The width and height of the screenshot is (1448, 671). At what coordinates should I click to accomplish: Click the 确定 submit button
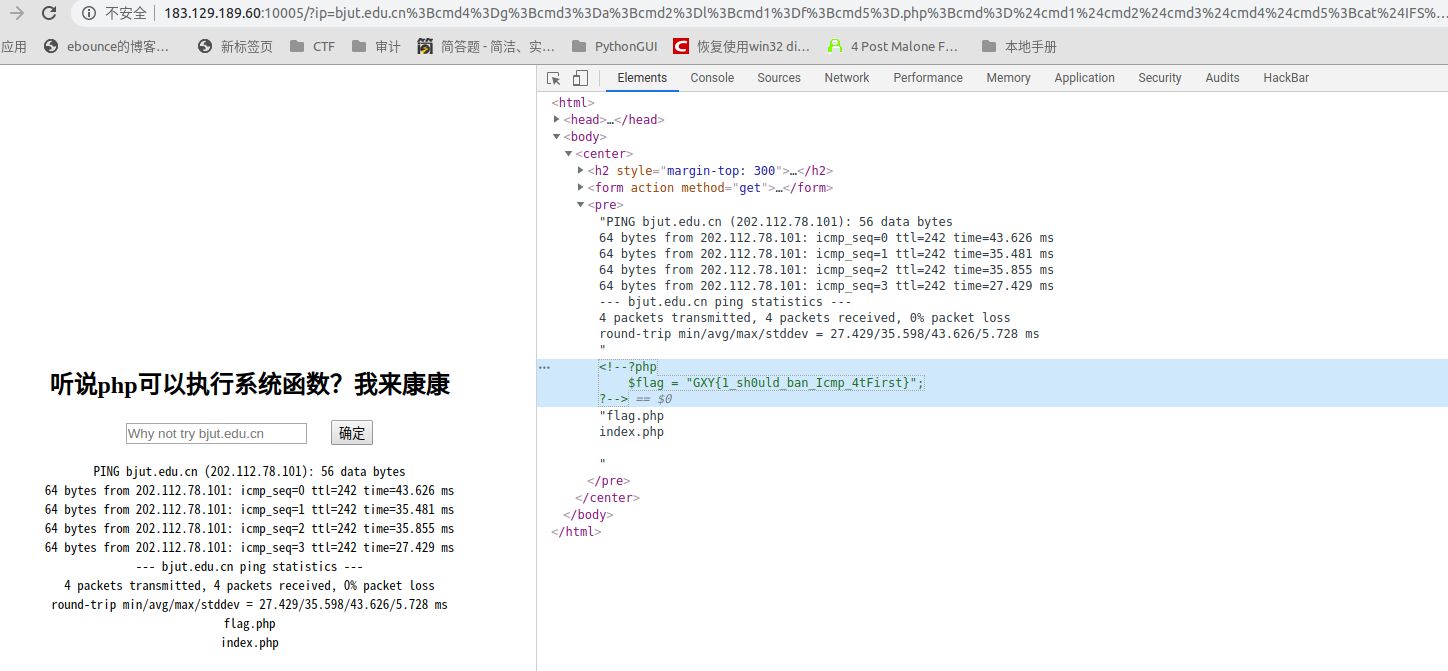click(351, 433)
